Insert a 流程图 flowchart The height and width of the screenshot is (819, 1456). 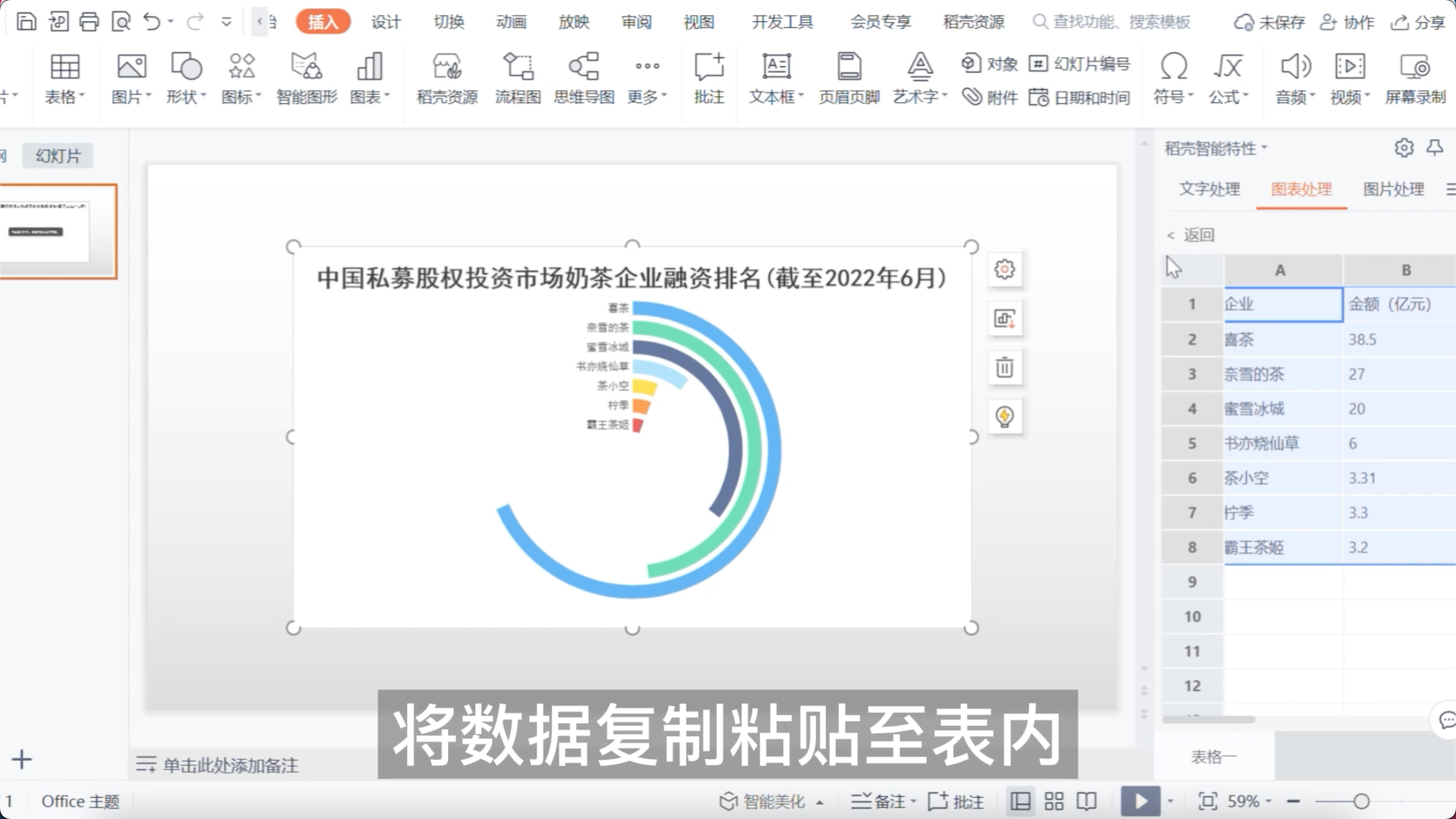(518, 78)
